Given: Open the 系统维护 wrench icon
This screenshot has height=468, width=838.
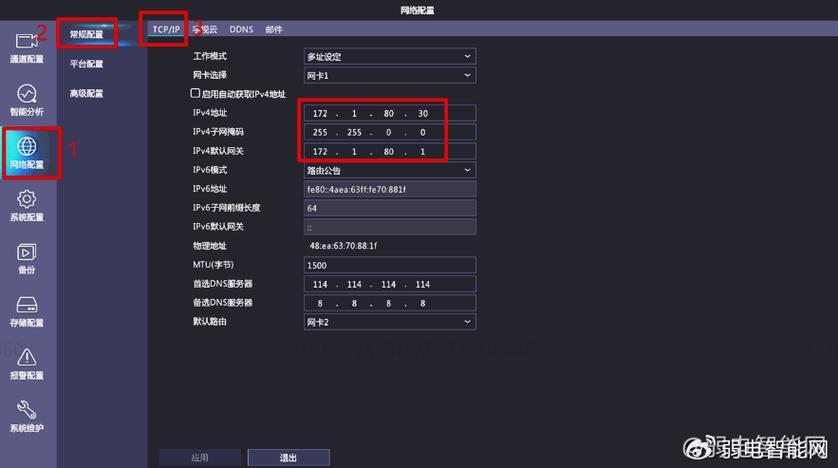Looking at the screenshot, I should point(27,416).
